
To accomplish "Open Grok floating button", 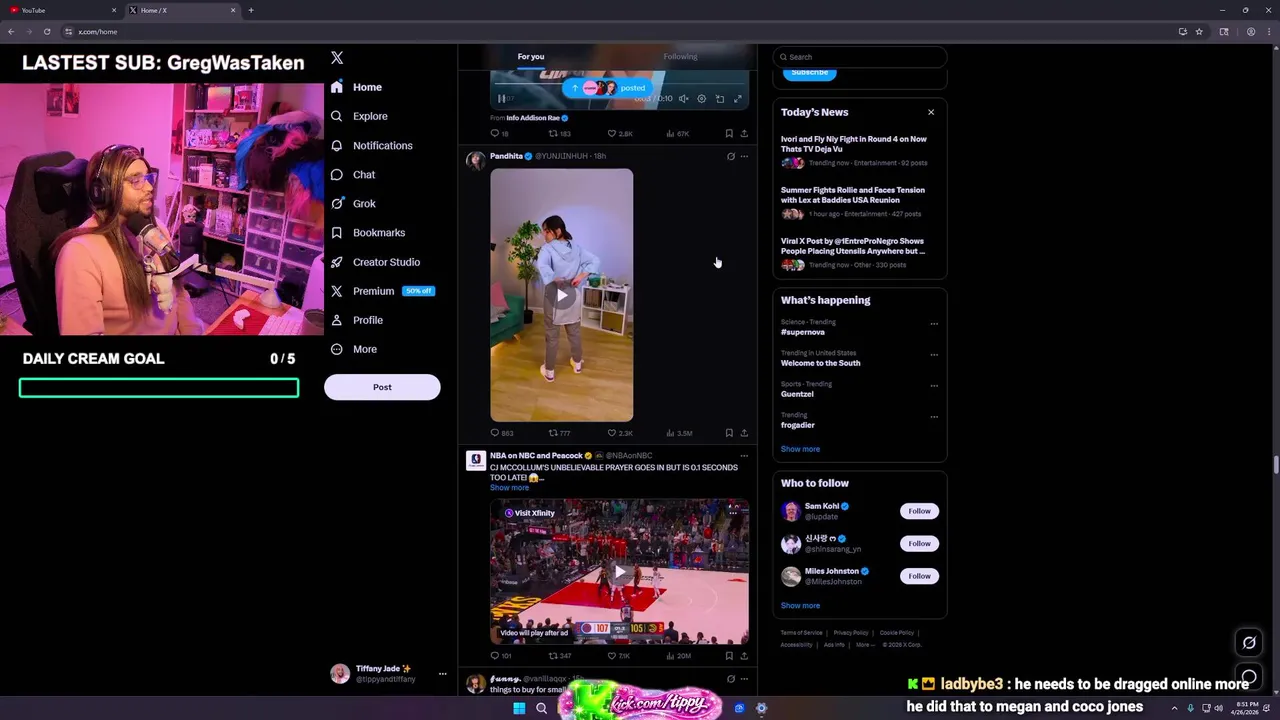I will coord(1249,643).
